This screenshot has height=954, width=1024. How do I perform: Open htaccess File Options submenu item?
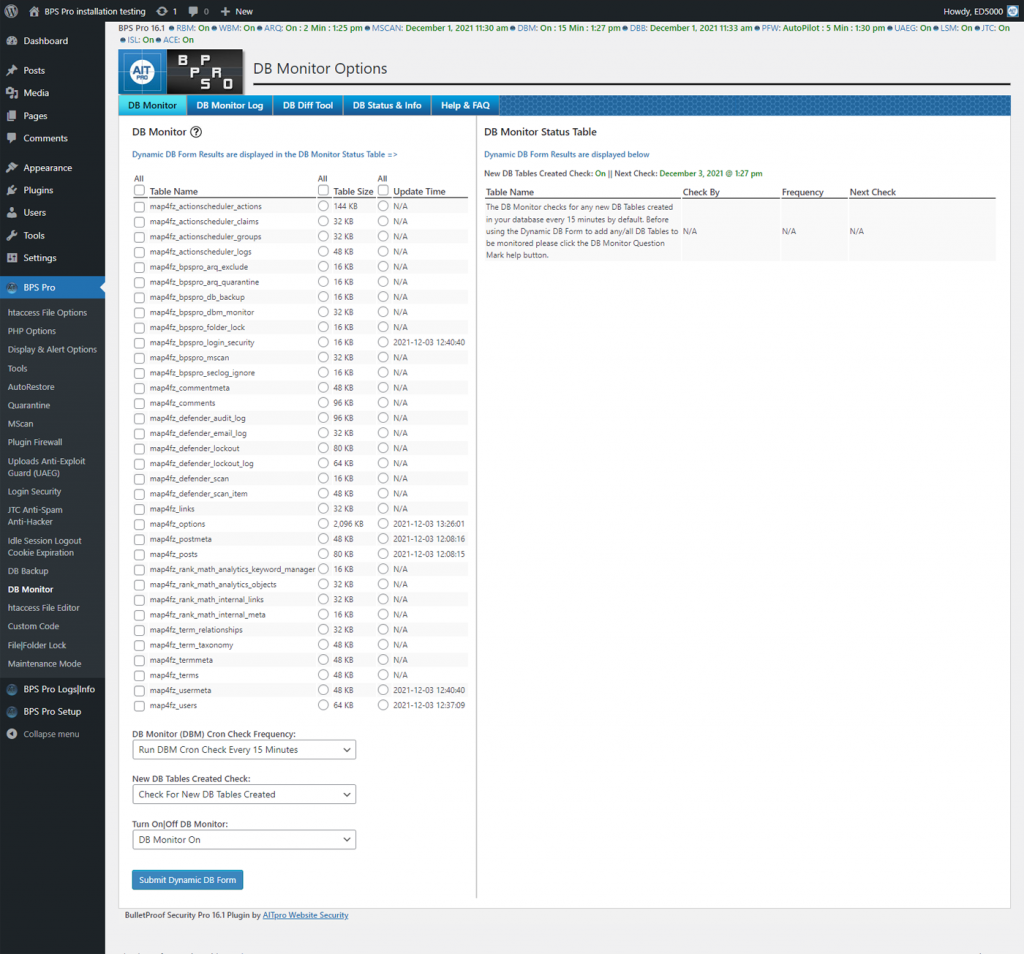tap(47, 313)
